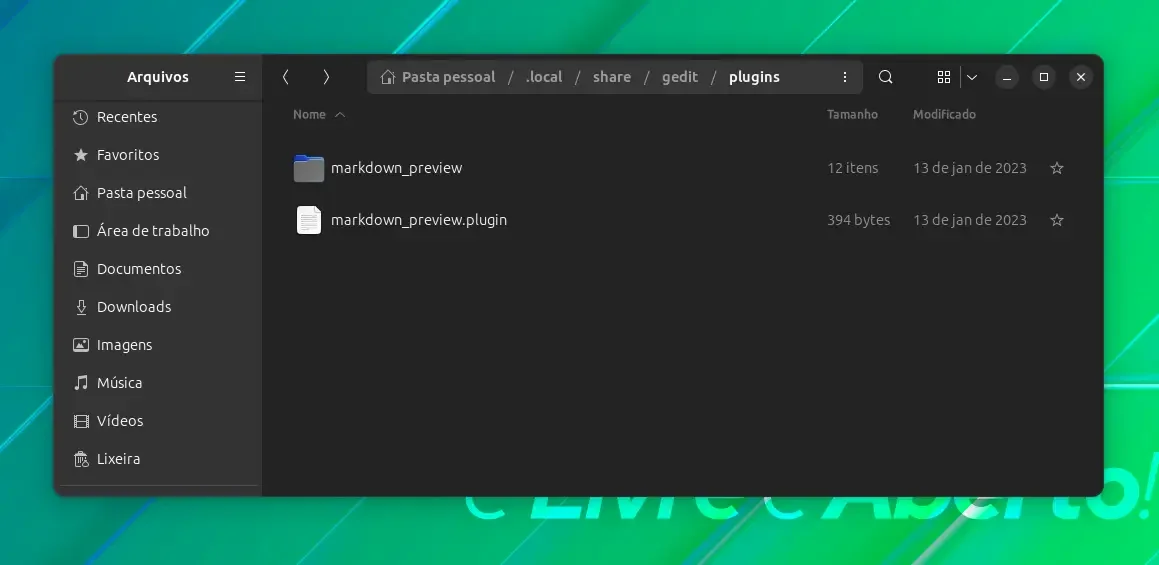
Task: Sort by Modificado column header
Action: coord(944,115)
